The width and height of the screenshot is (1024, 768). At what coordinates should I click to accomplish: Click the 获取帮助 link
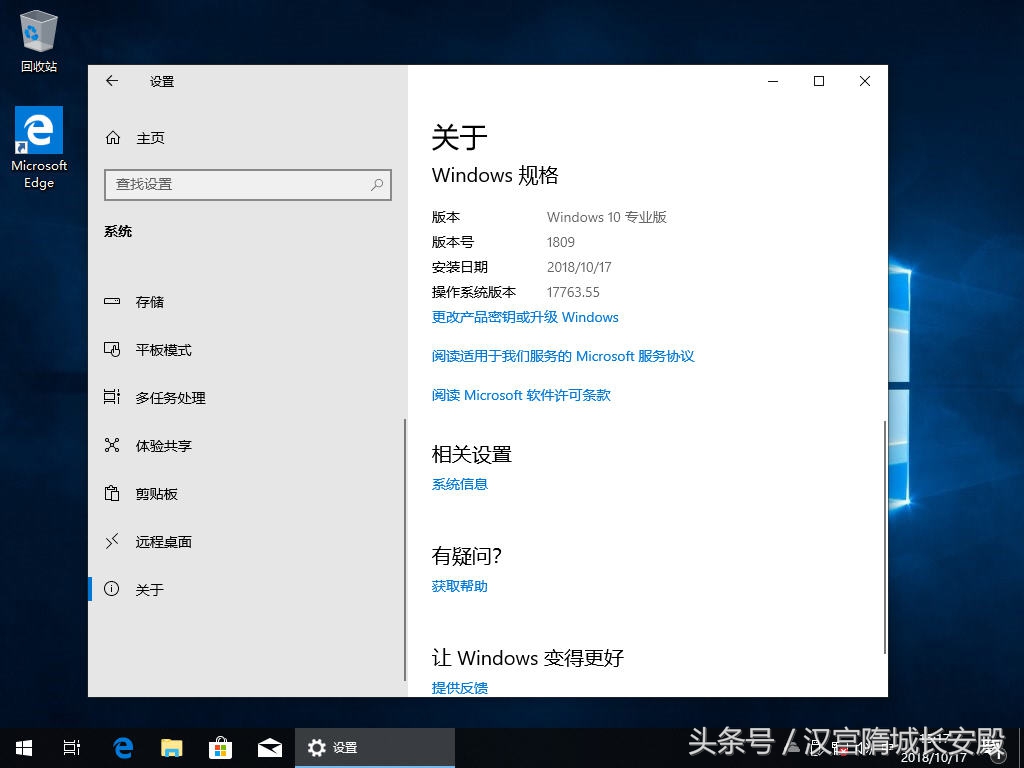460,586
